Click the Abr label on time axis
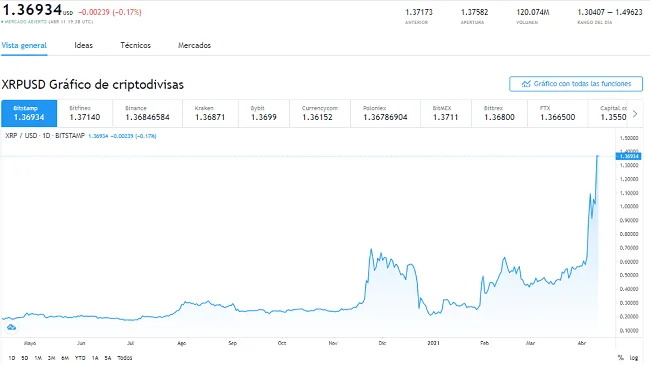 point(582,343)
